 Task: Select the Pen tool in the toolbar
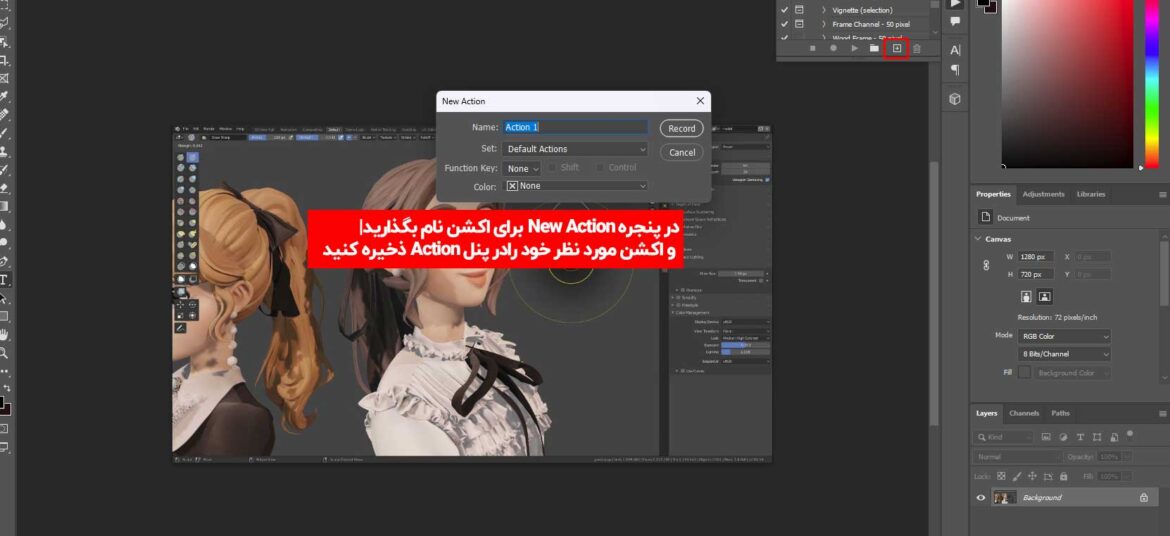tap(4, 261)
